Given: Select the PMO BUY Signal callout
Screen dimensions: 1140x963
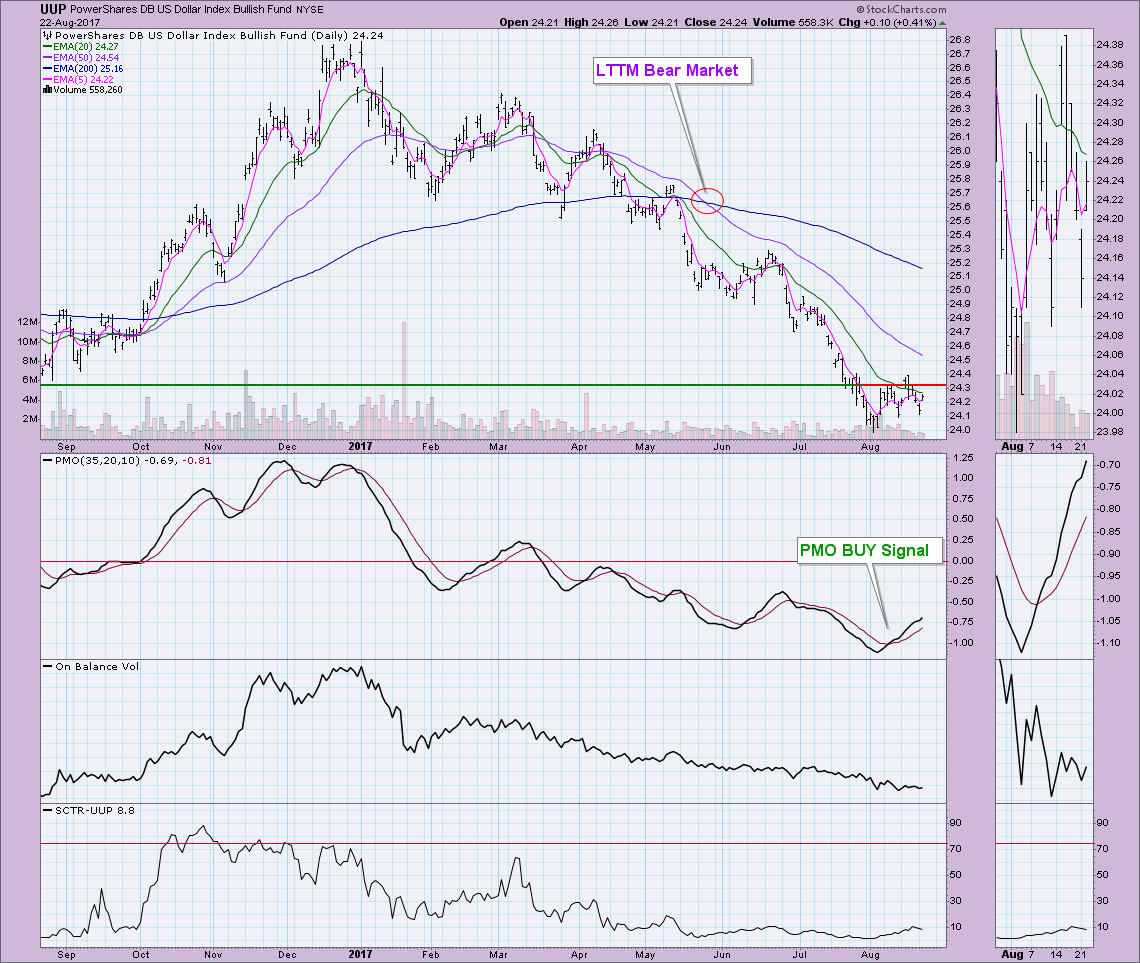Looking at the screenshot, I should pyautogui.click(x=869, y=549).
